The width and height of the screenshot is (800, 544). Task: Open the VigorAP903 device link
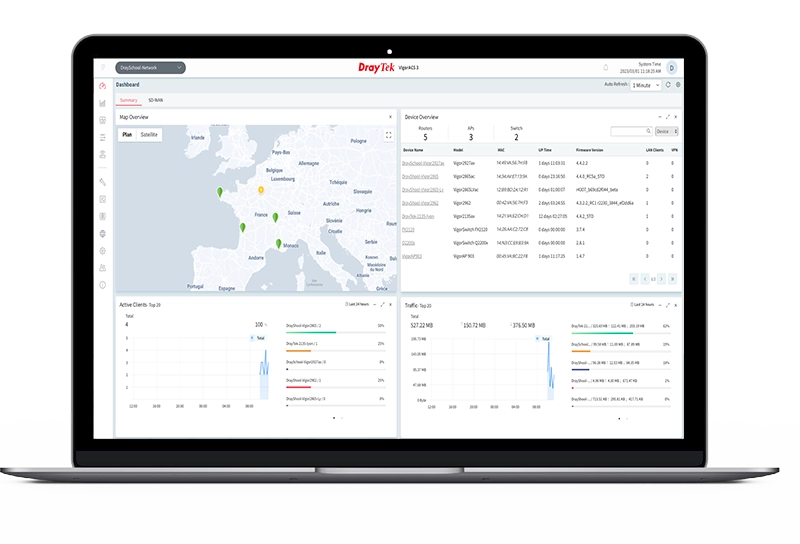point(412,256)
